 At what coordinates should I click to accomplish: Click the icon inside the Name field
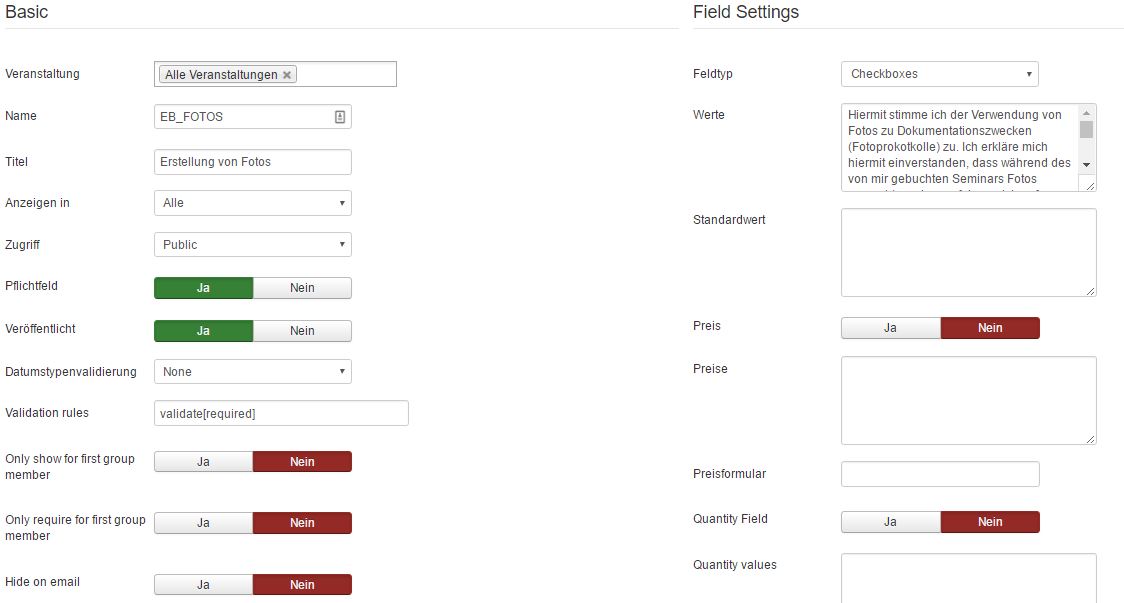(340, 117)
